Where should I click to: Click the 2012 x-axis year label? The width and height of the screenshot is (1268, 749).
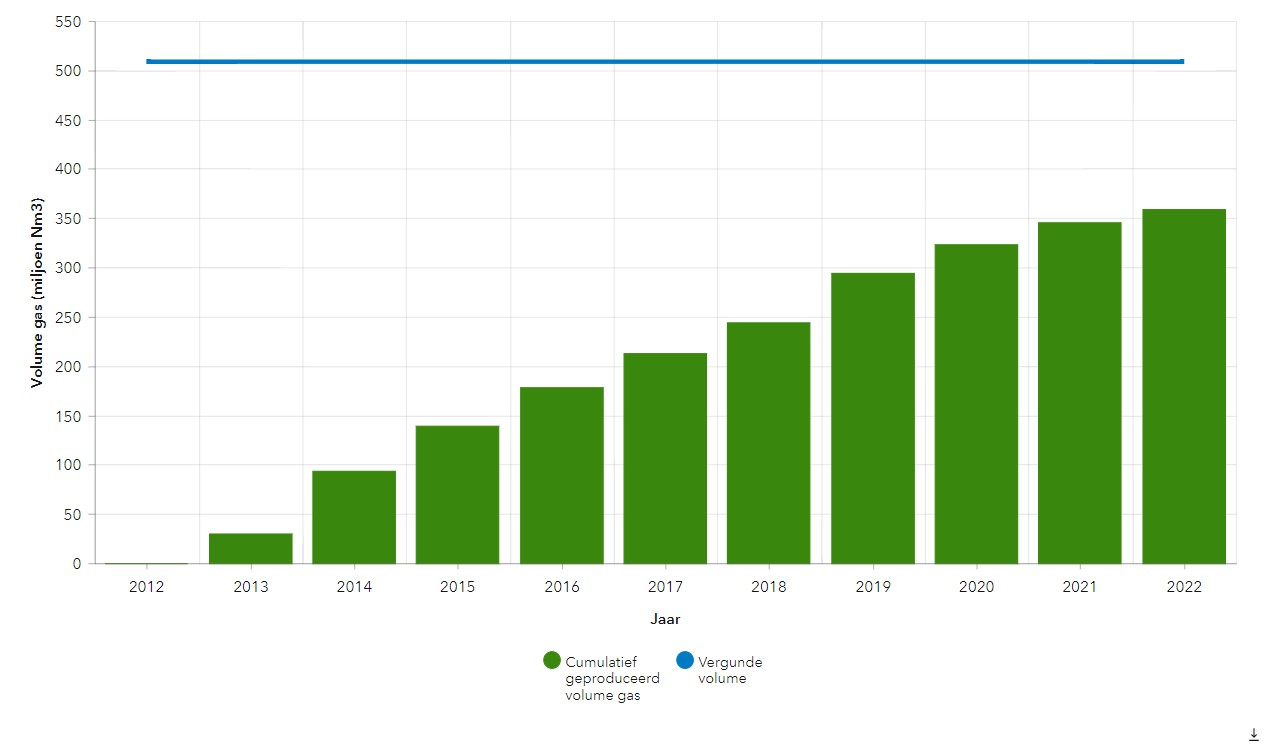coord(146,587)
